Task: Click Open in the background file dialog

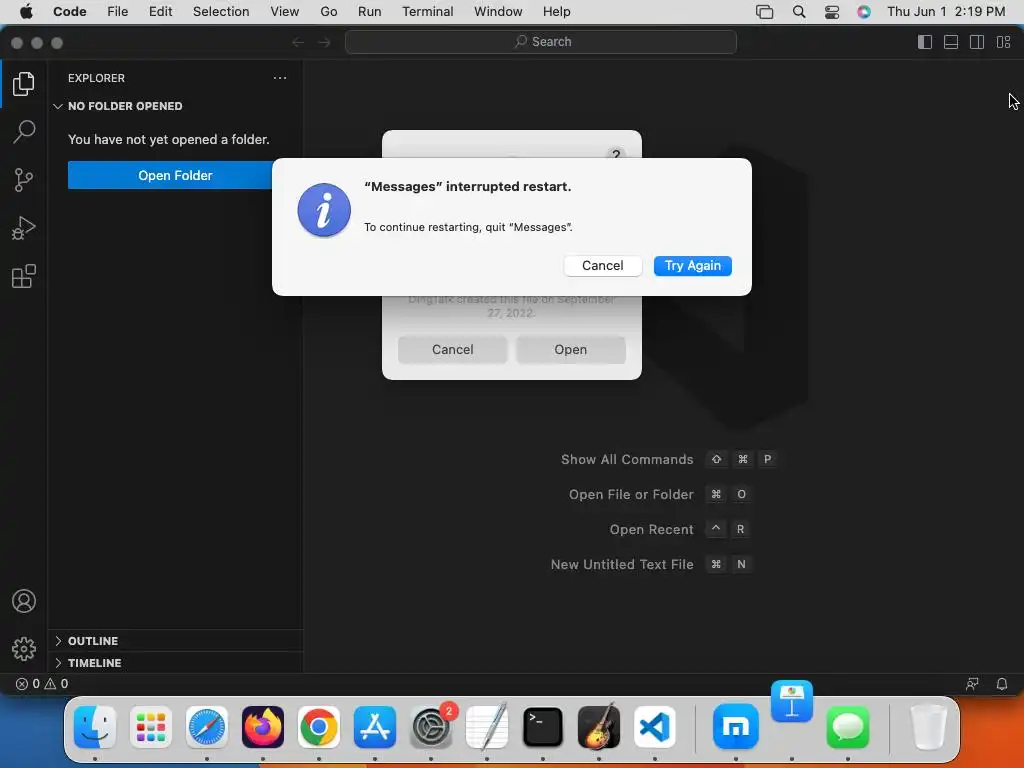Action: [x=570, y=349]
